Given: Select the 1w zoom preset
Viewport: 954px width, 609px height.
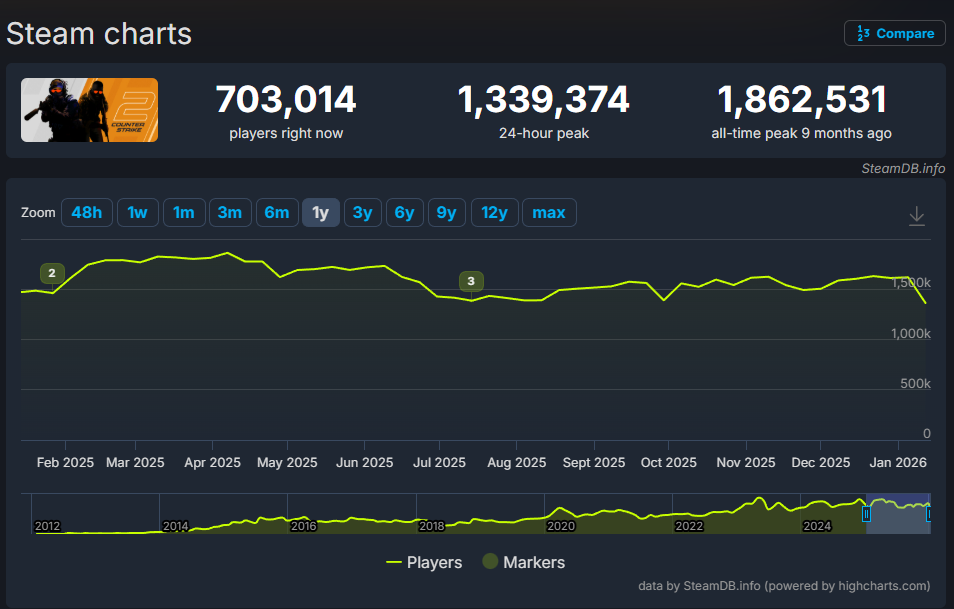Looking at the screenshot, I should tap(137, 212).
